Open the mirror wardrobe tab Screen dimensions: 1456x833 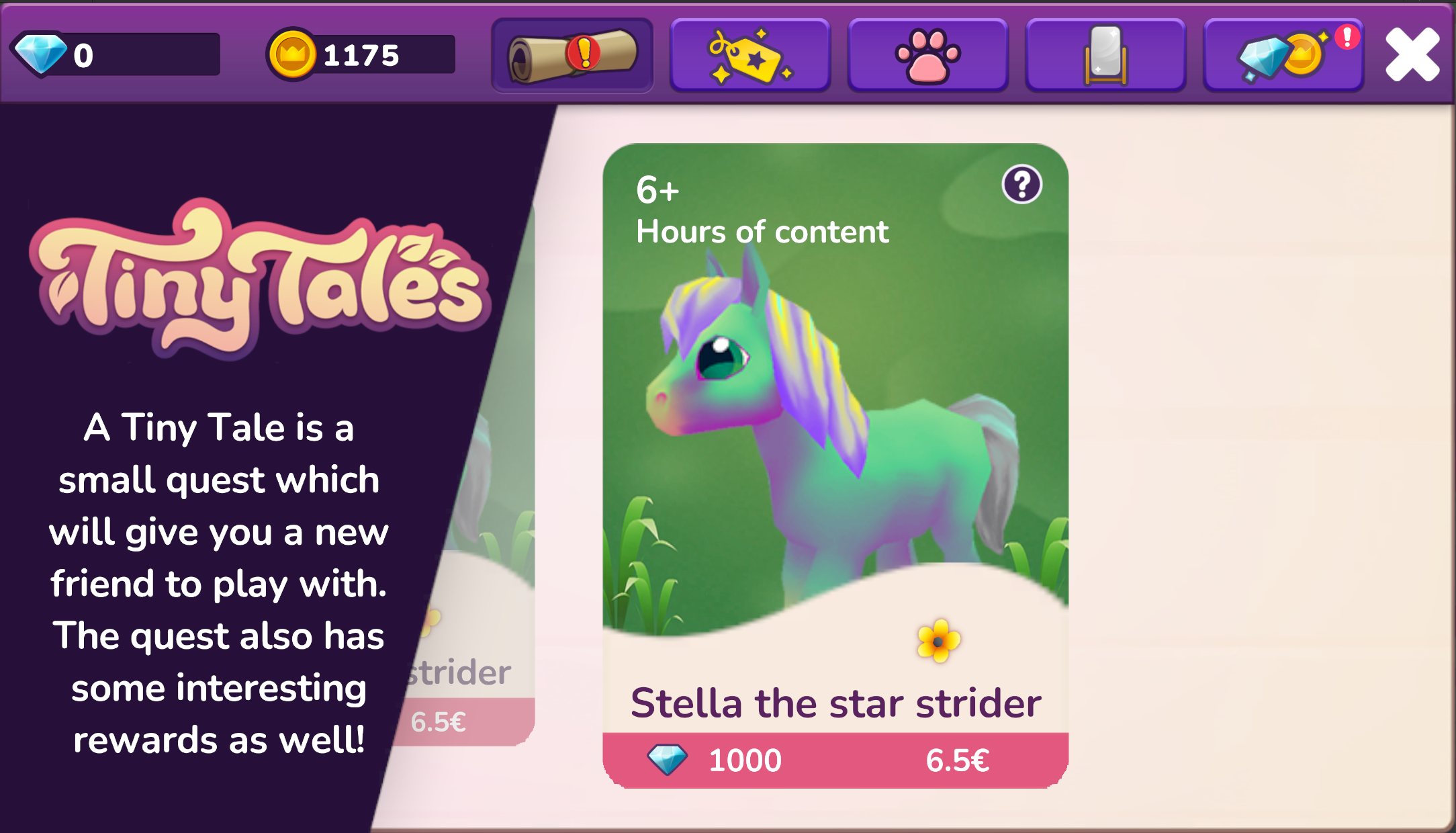1105,56
